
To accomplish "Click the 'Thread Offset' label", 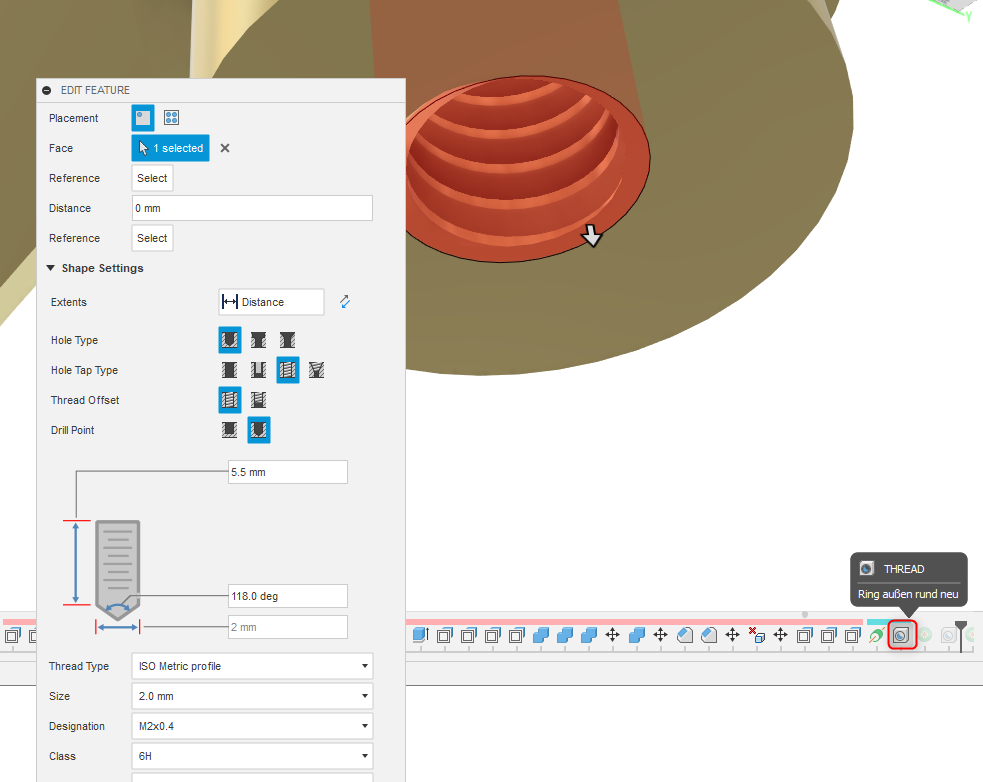I will (85, 400).
